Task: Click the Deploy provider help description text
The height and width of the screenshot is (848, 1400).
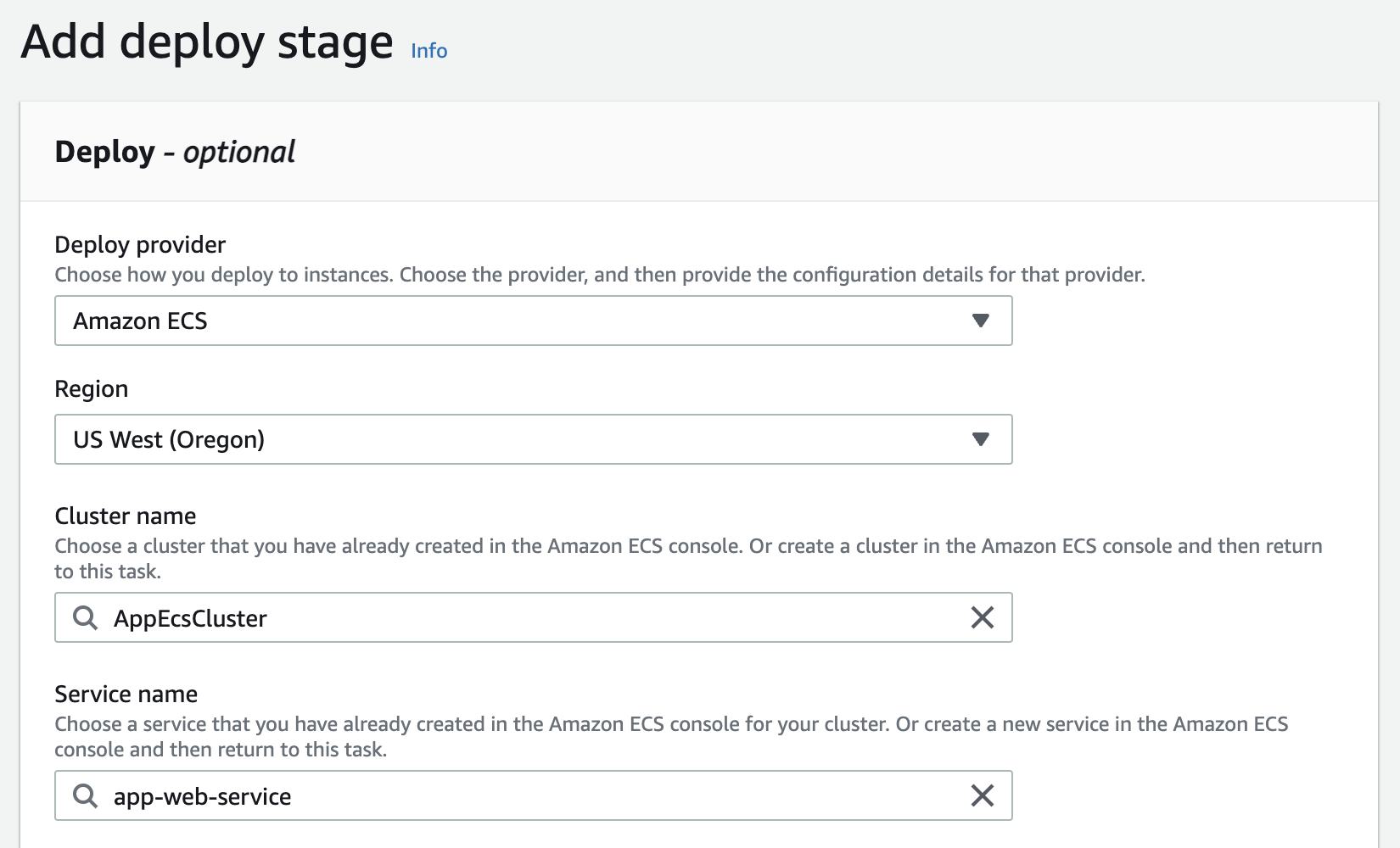Action: 599,275
